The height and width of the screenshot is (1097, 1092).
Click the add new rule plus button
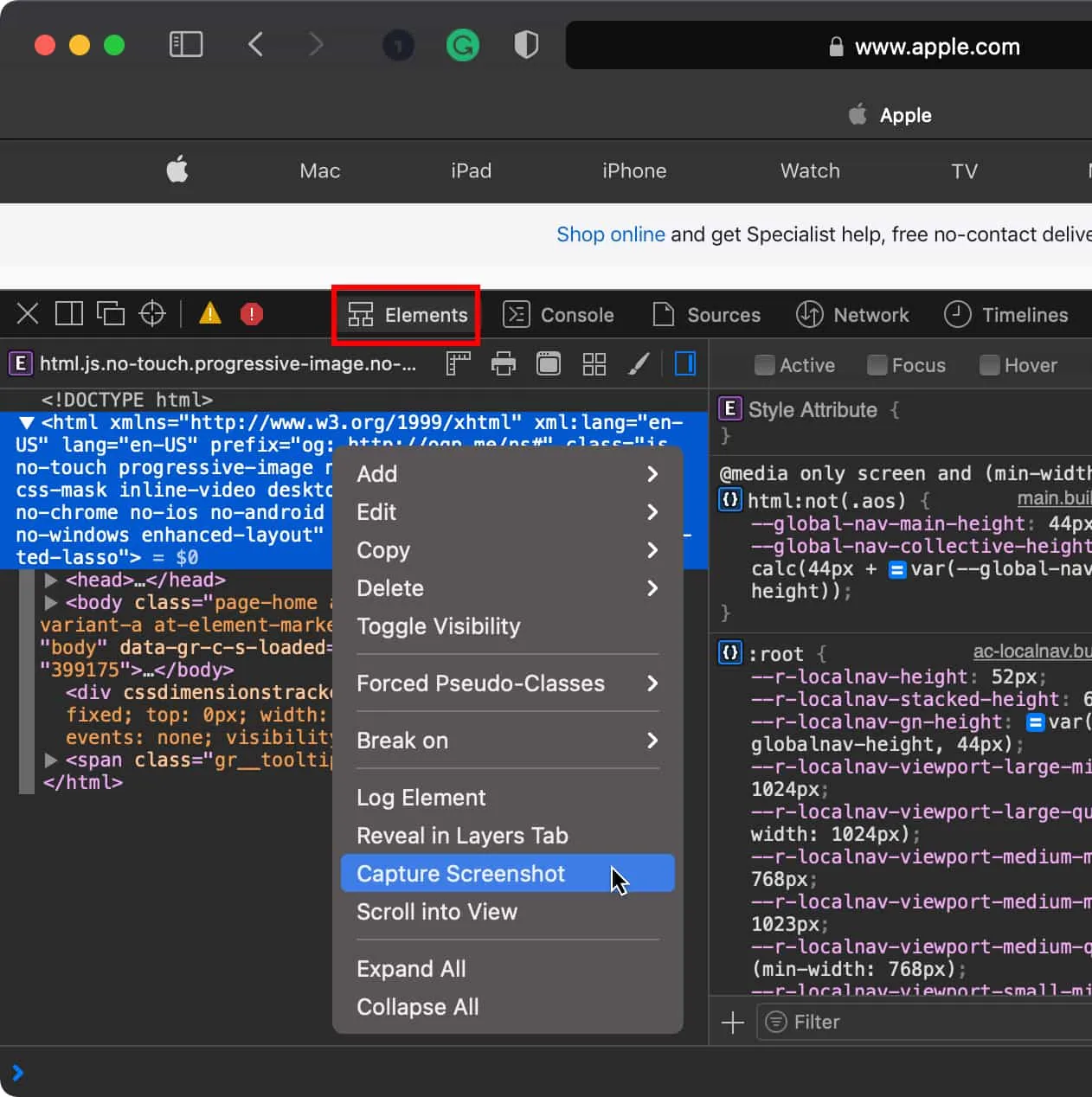click(x=732, y=1023)
